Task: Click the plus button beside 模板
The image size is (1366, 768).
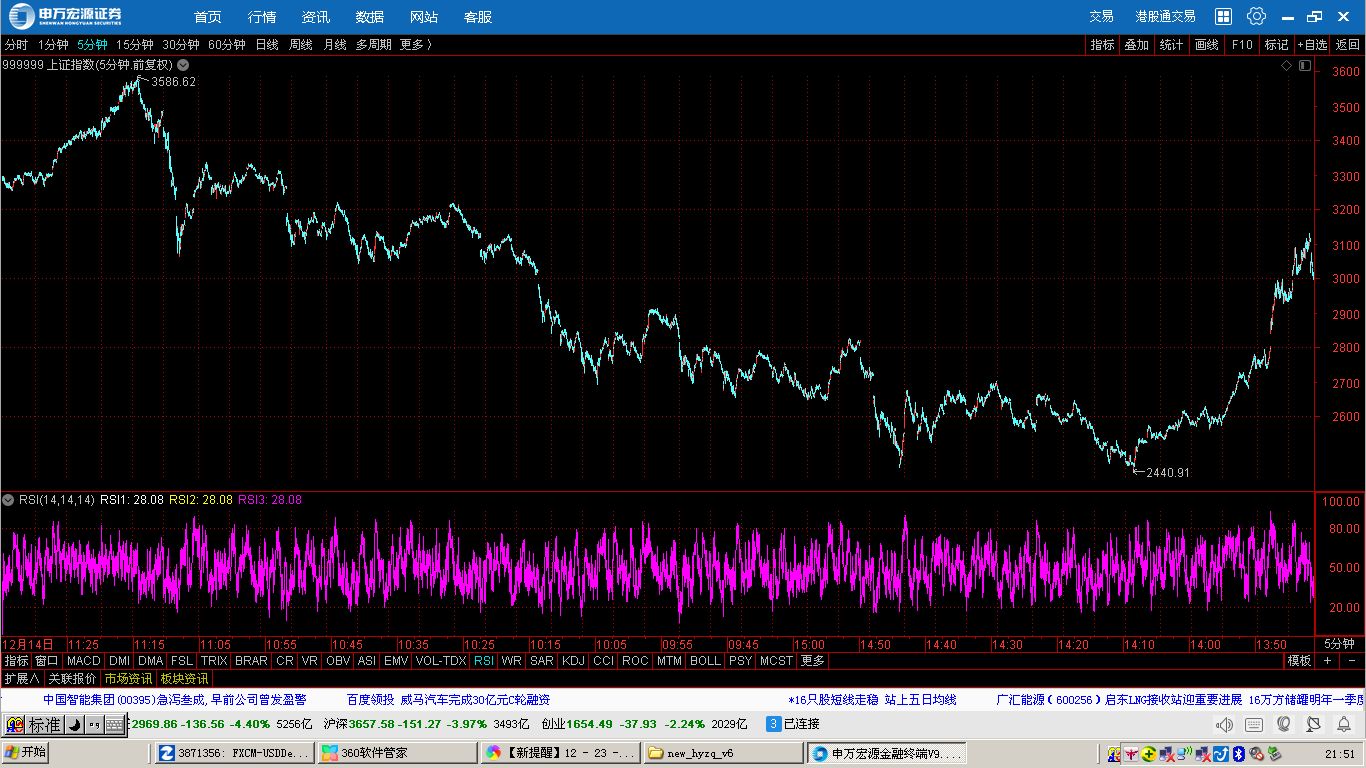Action: (1327, 660)
